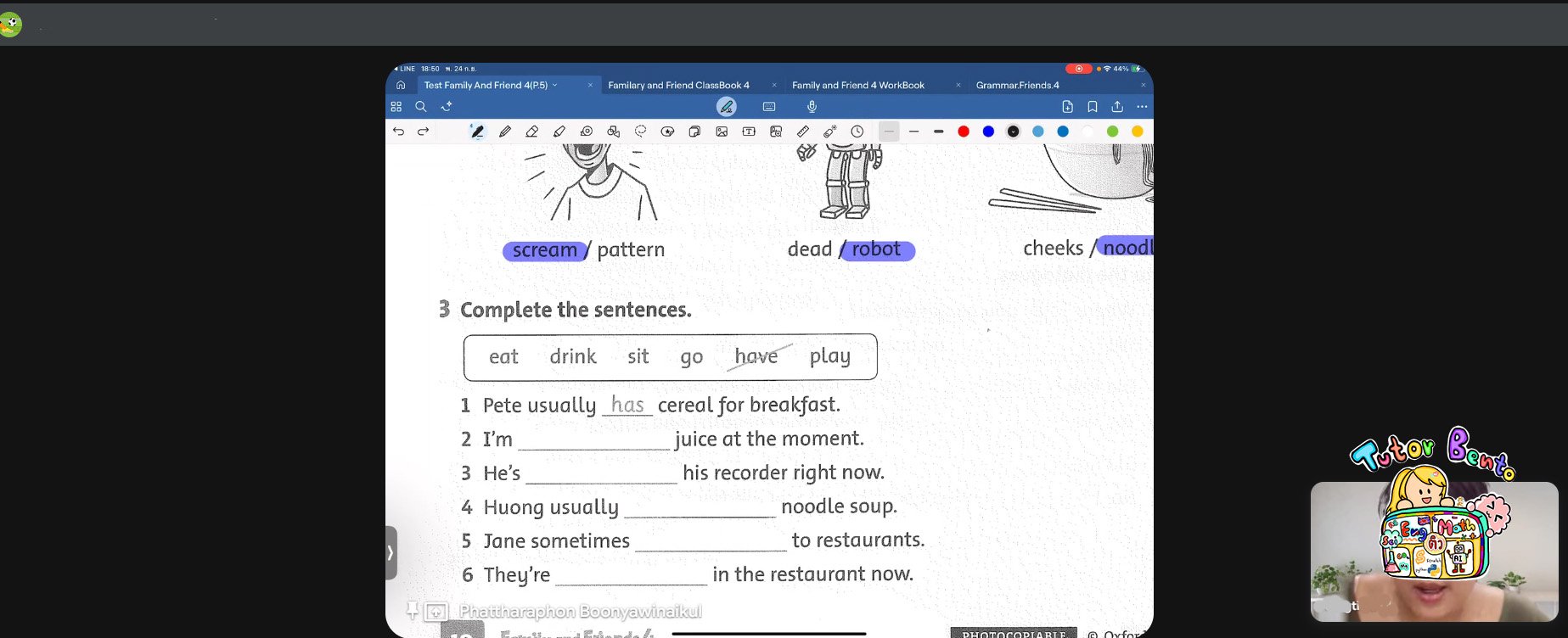Viewport: 1568px width, 638px height.
Task: Go to home library screen
Action: pyautogui.click(x=401, y=85)
